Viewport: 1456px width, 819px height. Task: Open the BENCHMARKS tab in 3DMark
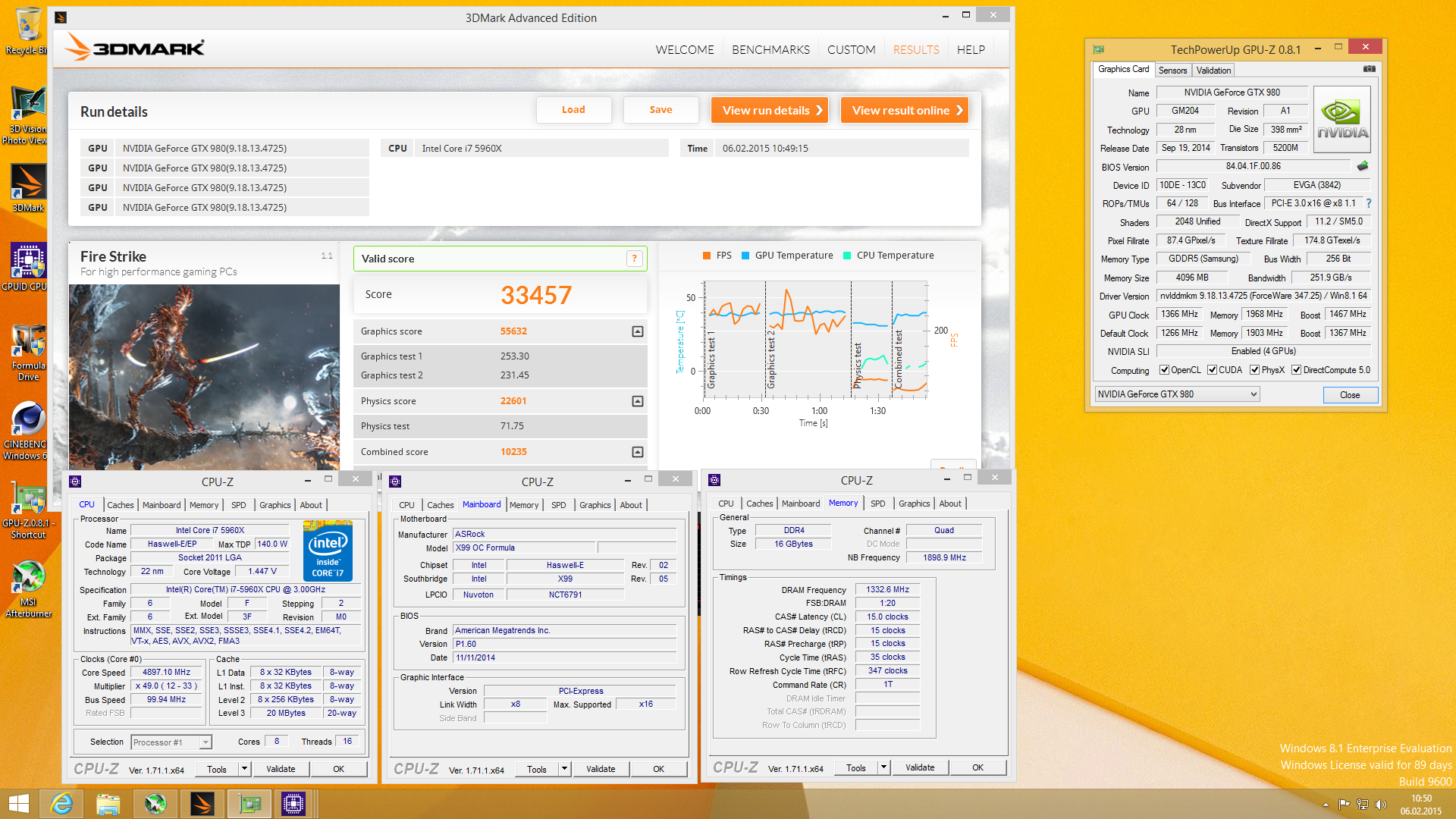(770, 49)
